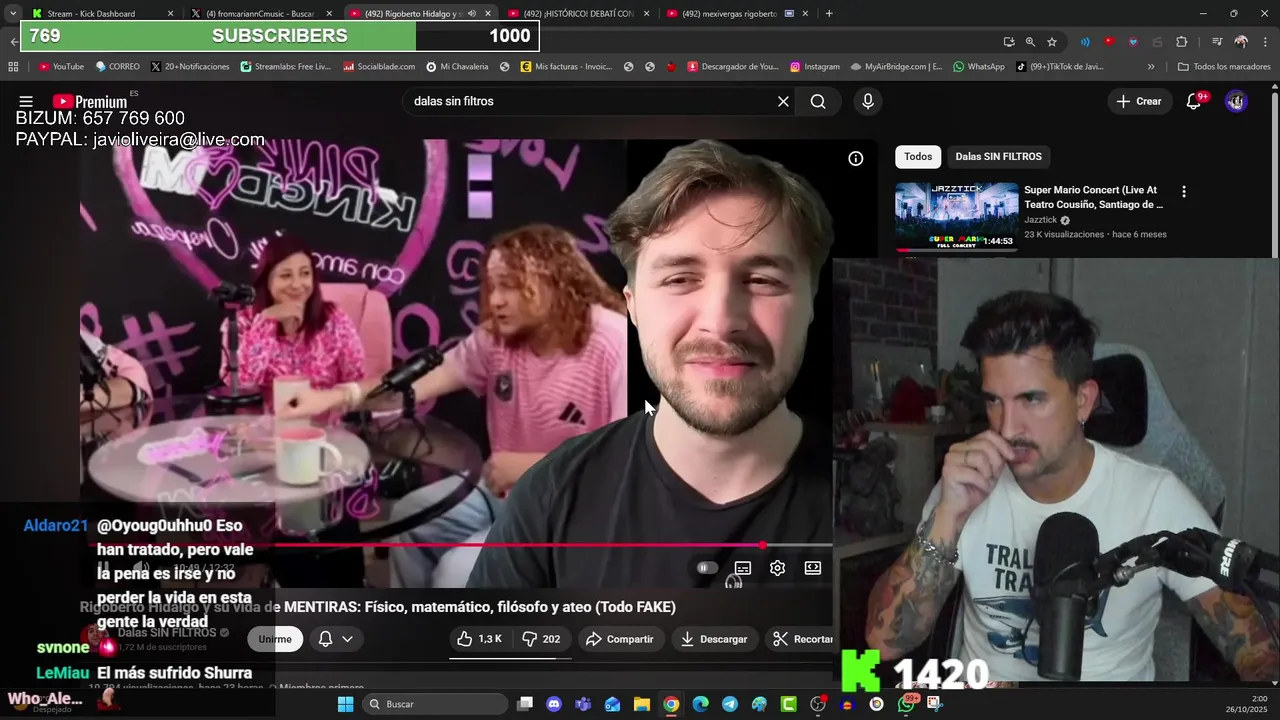1280x720 pixels.
Task: Switch to the ¡HISTÓRICO! DEBATÍ CON tab
Action: [x=578, y=14]
